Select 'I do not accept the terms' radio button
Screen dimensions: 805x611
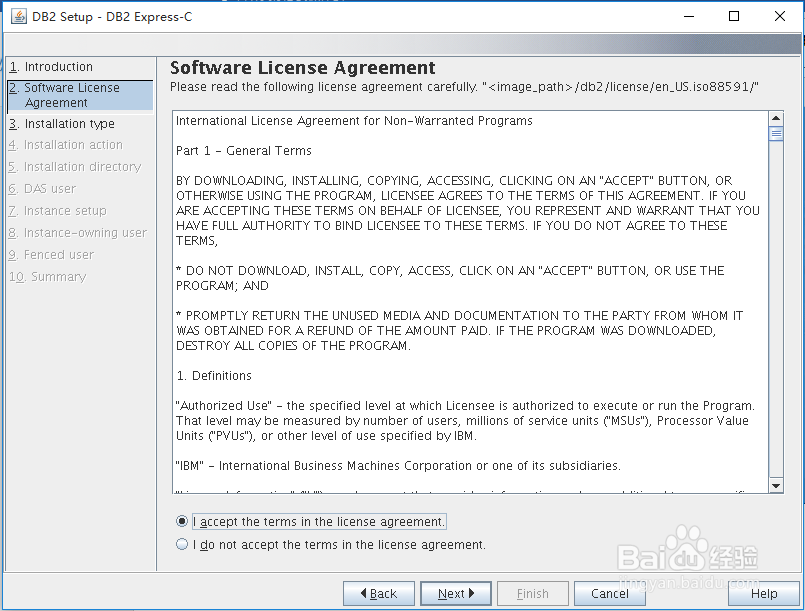click(182, 544)
